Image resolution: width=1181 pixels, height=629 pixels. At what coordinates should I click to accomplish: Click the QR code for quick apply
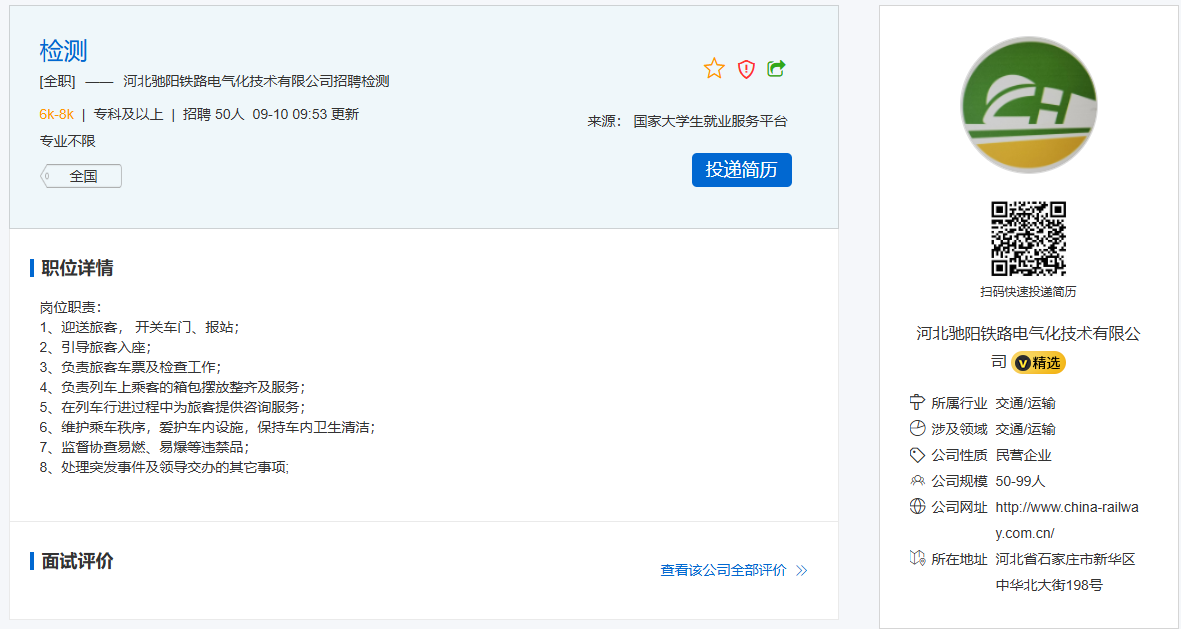tap(1028, 239)
